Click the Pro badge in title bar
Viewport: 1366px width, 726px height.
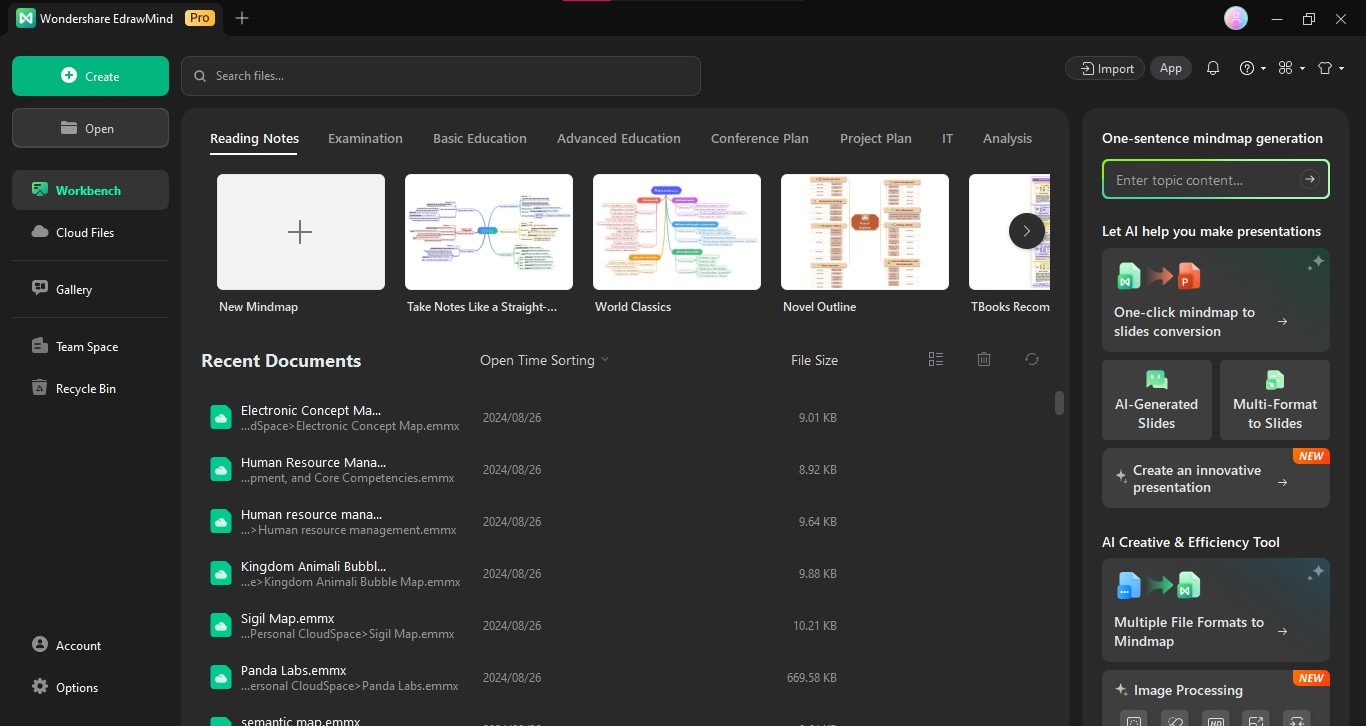200,18
